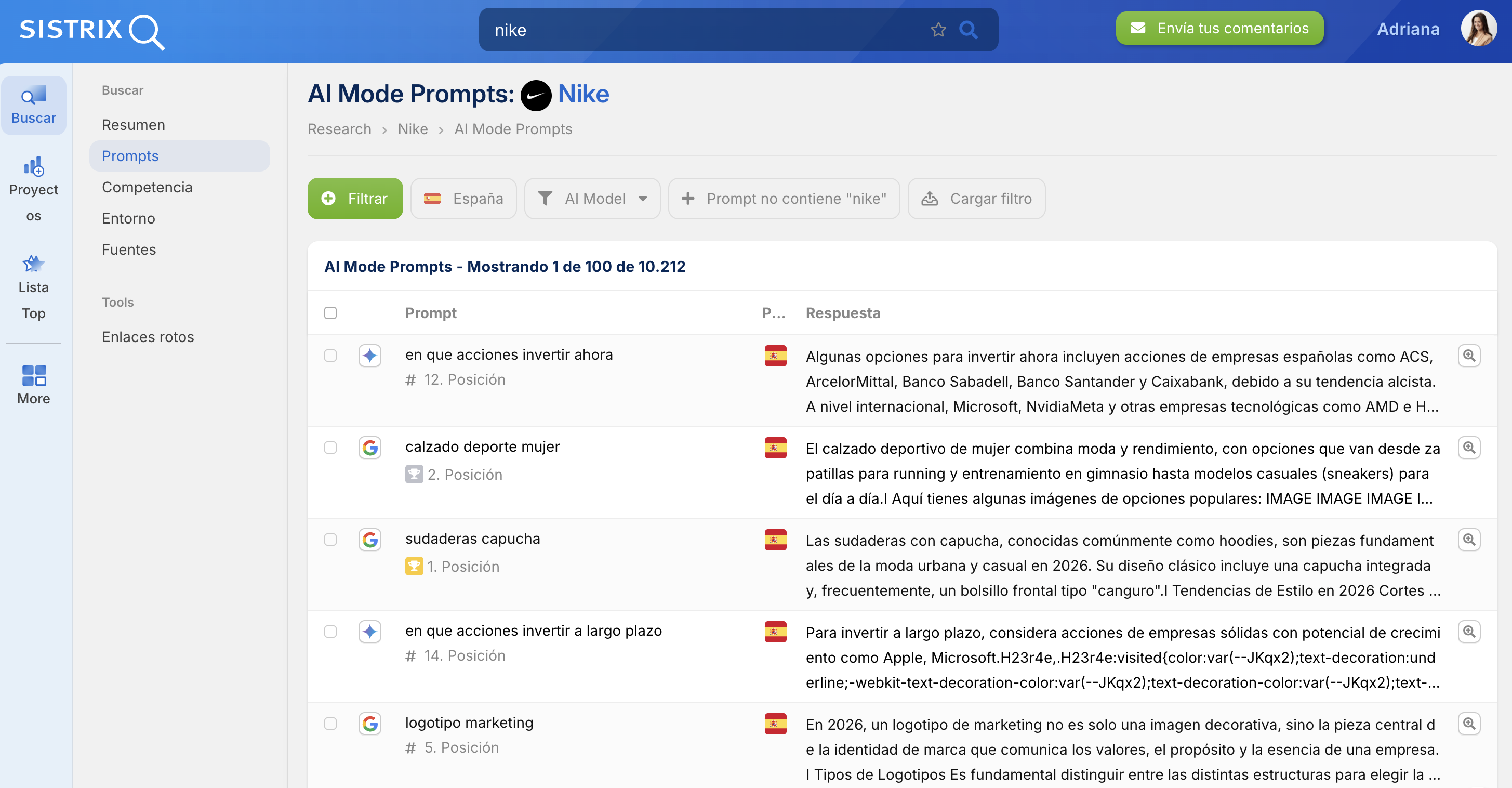Screen dimensions: 1512x788
Task: Check the 'en que acciones invertir ahora' row
Action: [x=330, y=356]
